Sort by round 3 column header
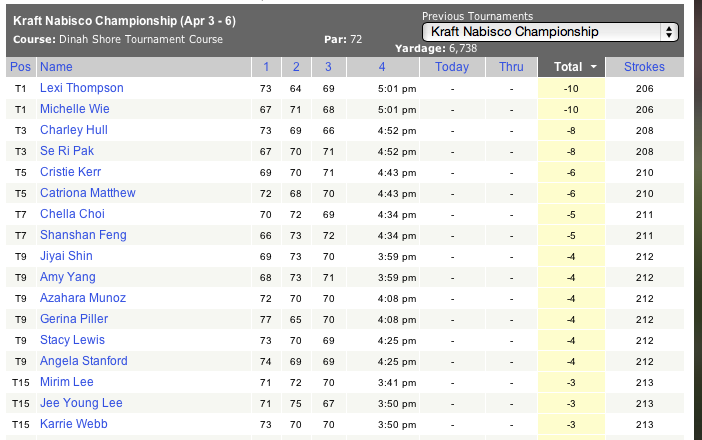This screenshot has height=440, width=702. [327, 67]
